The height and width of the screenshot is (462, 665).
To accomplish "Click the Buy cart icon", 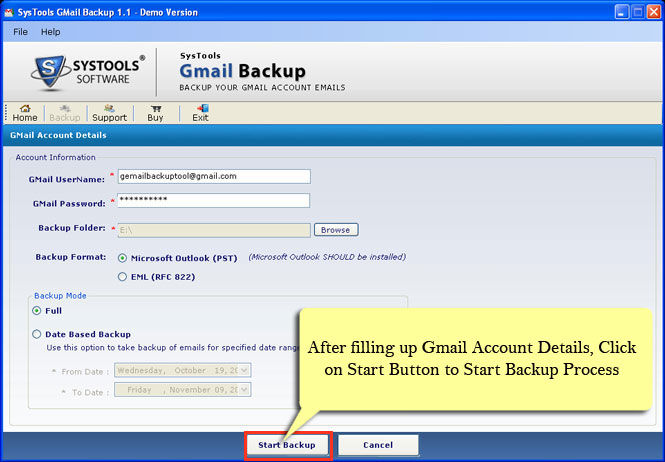I will tap(155, 113).
